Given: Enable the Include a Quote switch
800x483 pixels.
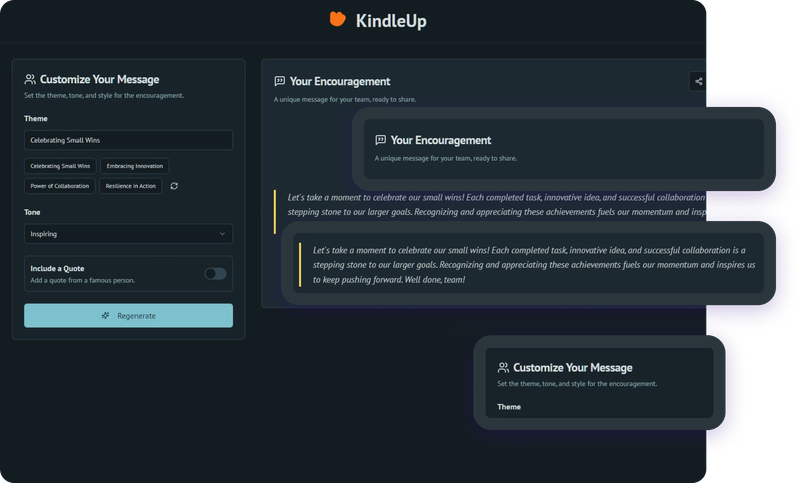Looking at the screenshot, I should pos(215,274).
